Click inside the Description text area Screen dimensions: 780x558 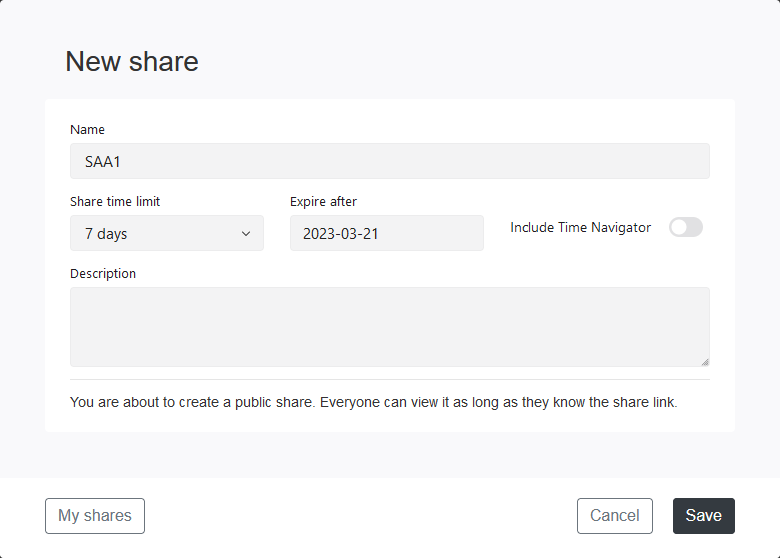390,327
